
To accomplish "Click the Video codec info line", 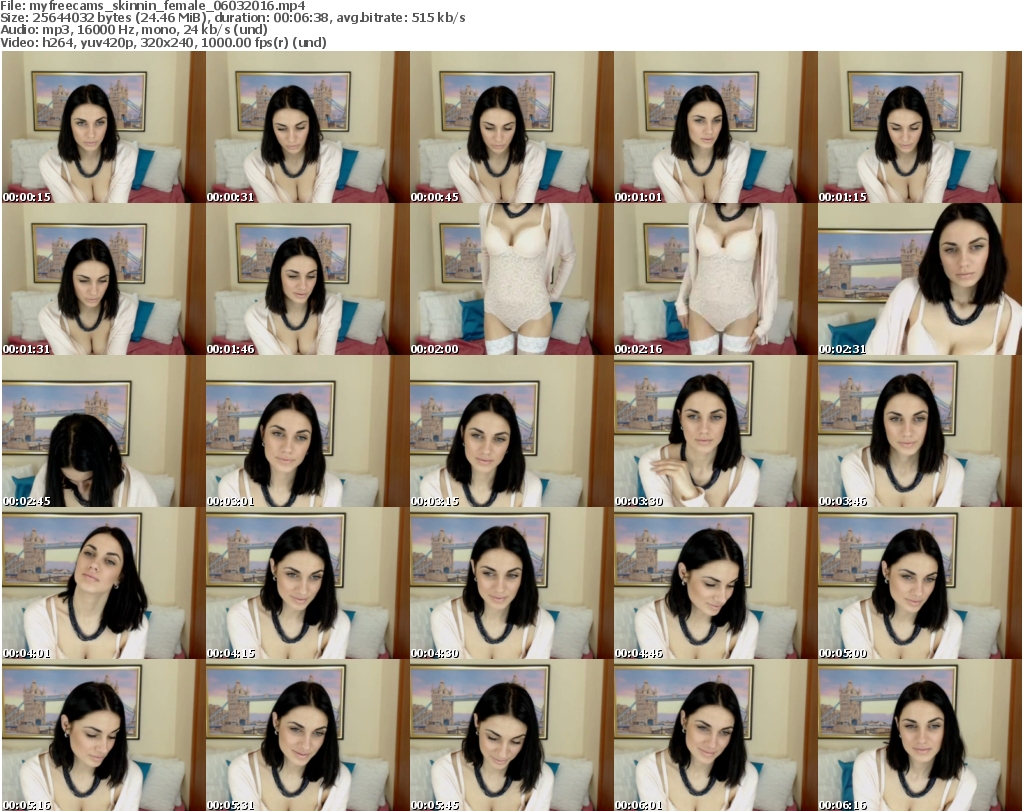I will click(x=165, y=43).
